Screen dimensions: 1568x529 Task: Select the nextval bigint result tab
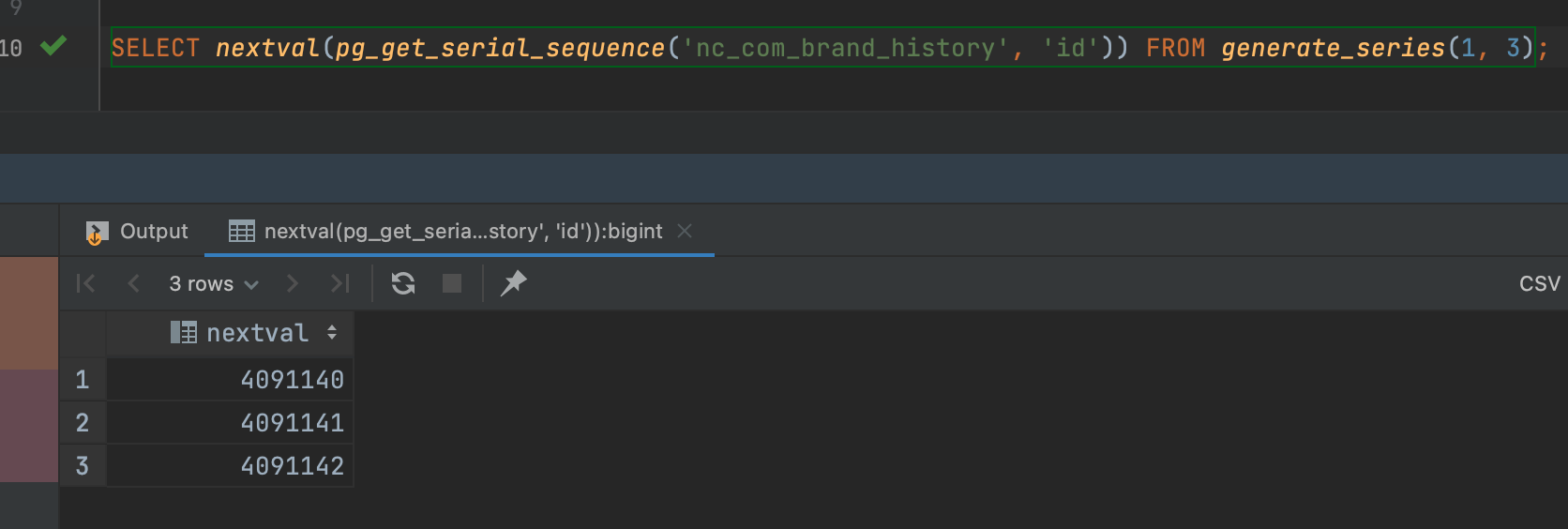[x=447, y=231]
